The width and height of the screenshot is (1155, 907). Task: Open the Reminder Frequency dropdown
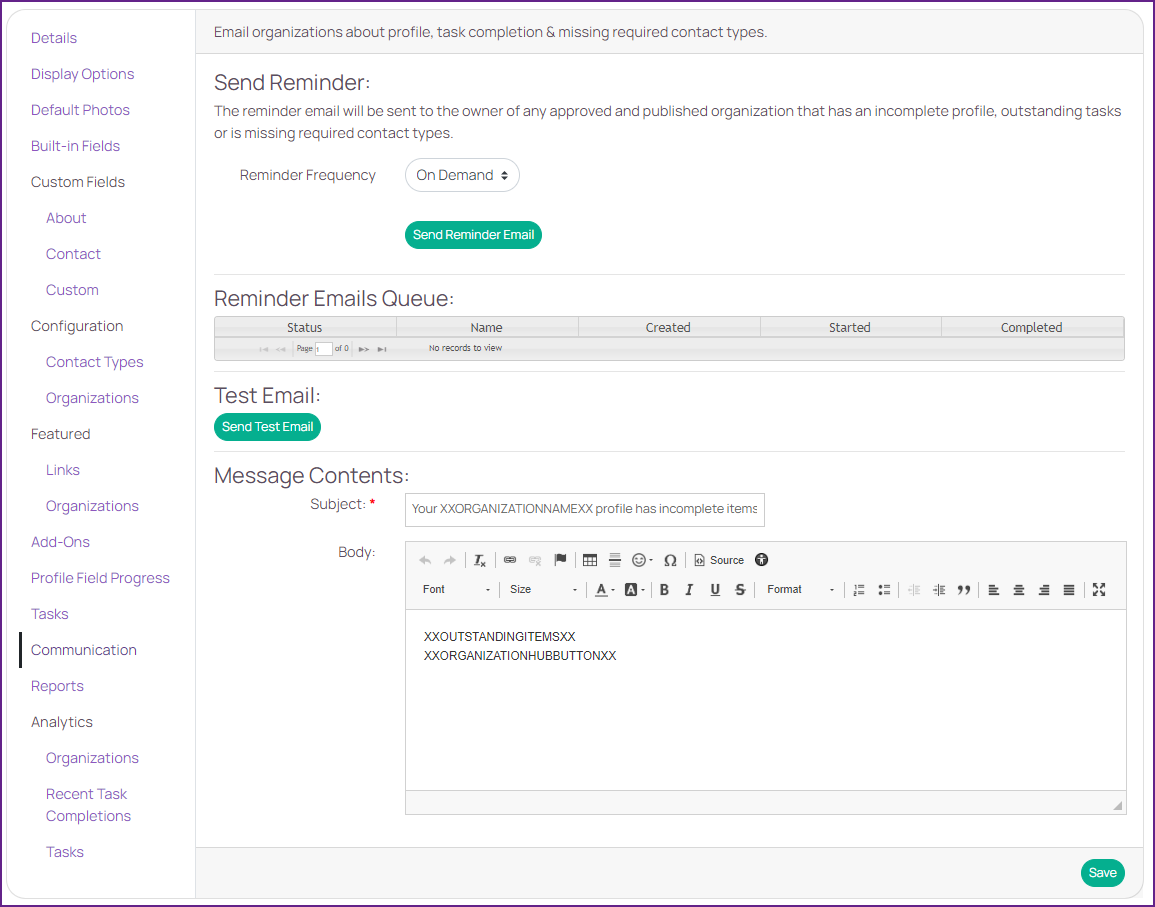[462, 175]
